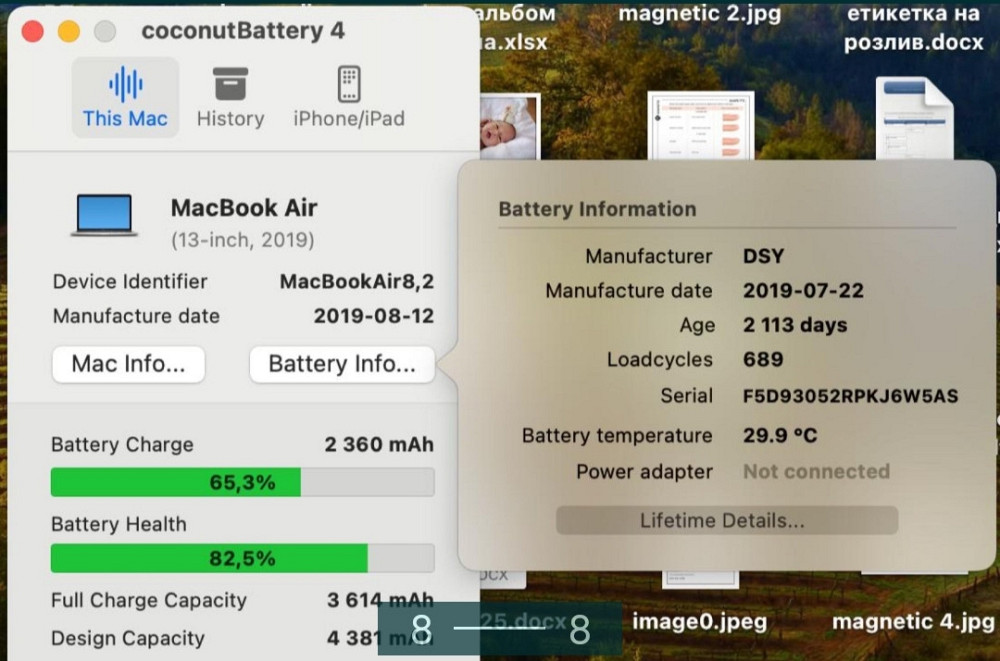Select the Battery Health progress bar
The image size is (1000, 661).
pyautogui.click(x=242, y=558)
